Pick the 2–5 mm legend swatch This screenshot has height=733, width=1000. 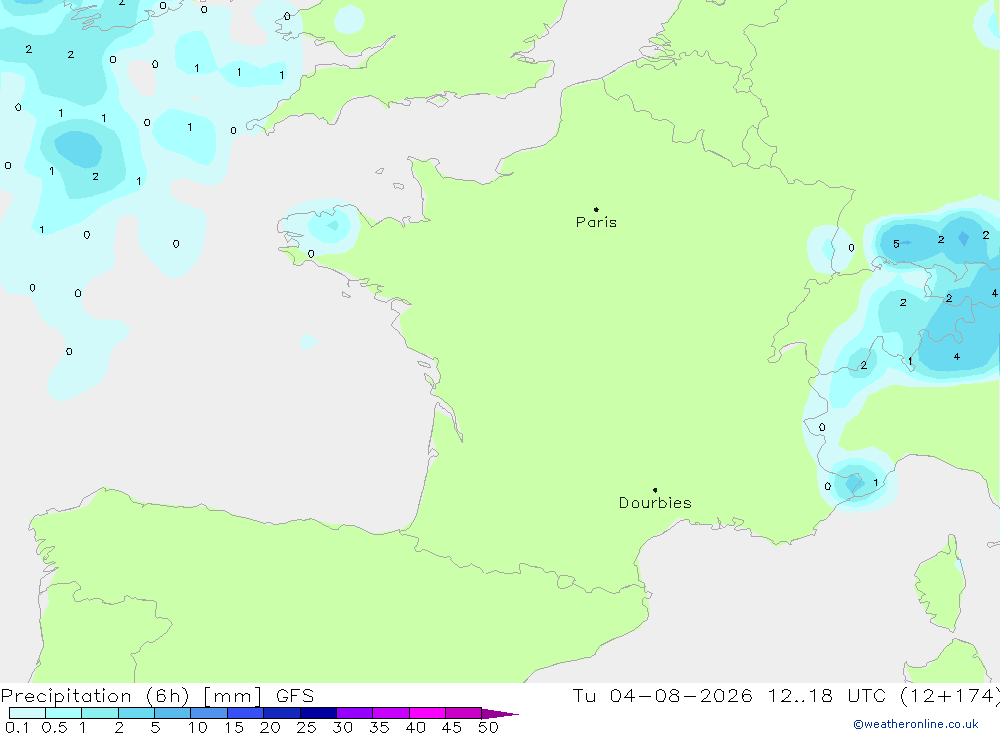pyautogui.click(x=136, y=713)
